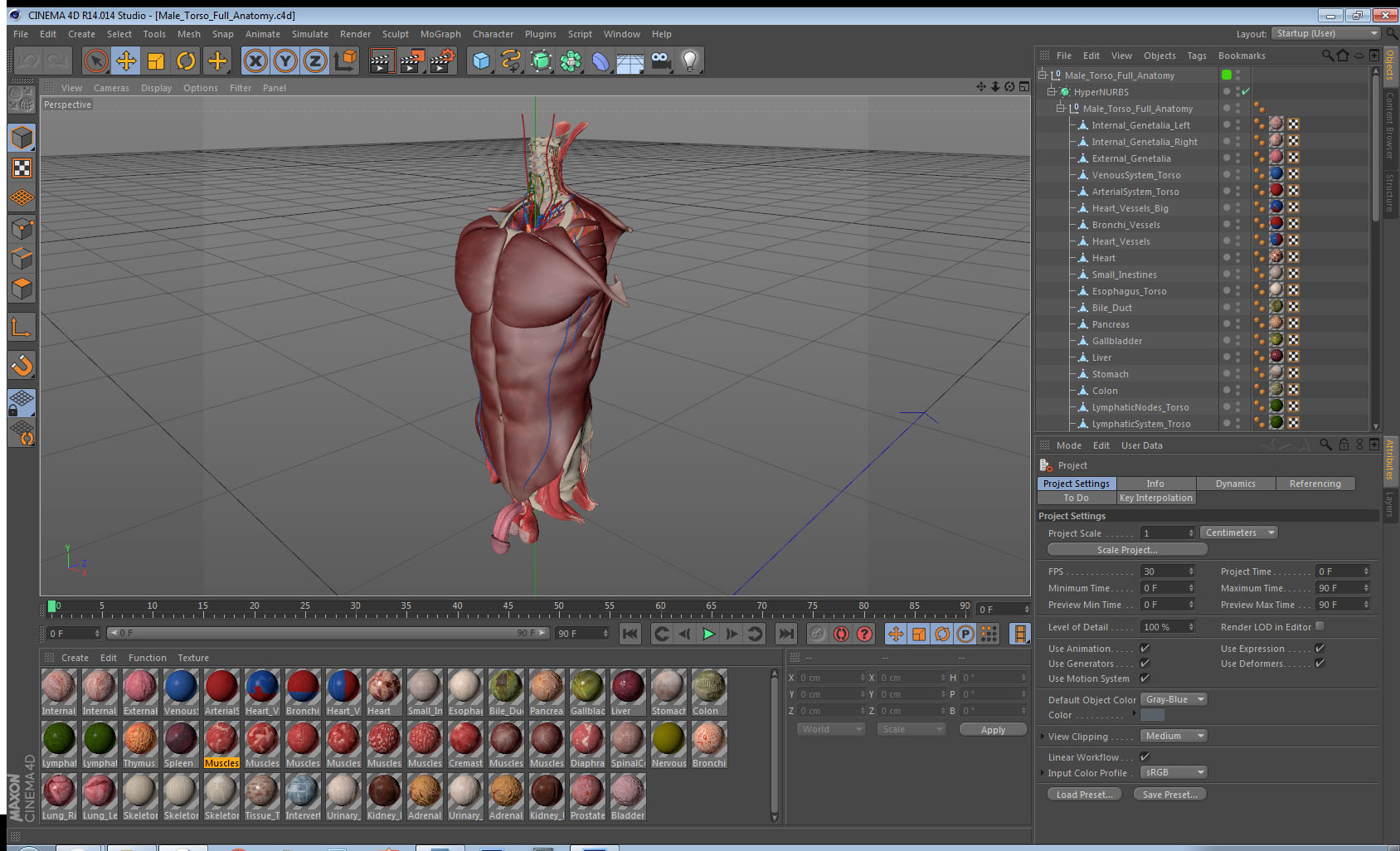Enable Render LOD in Editor

(x=1320, y=626)
